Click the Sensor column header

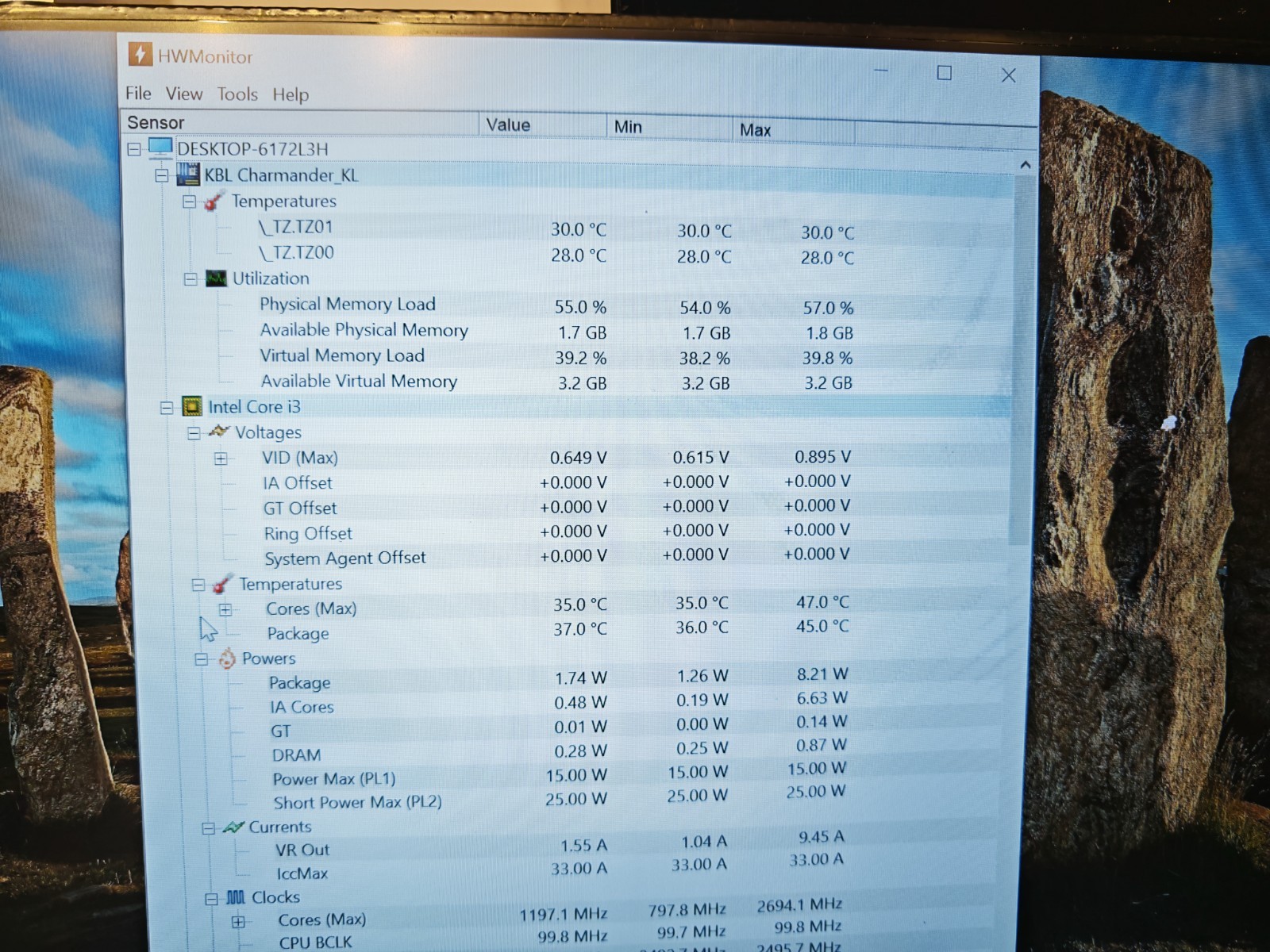[x=300, y=123]
